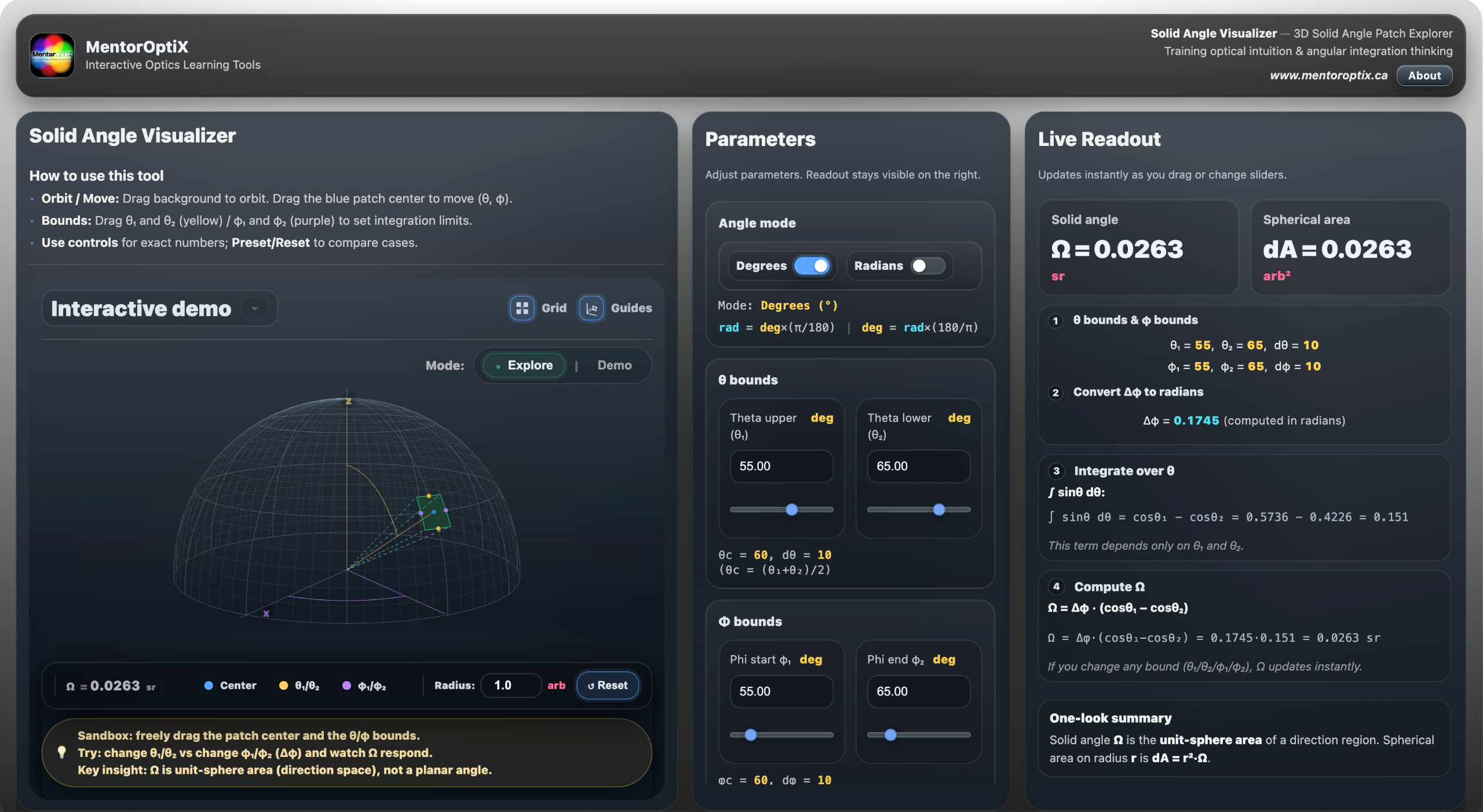The width and height of the screenshot is (1483, 812).
Task: Click the lightbulb hint icon
Action: tap(62, 752)
